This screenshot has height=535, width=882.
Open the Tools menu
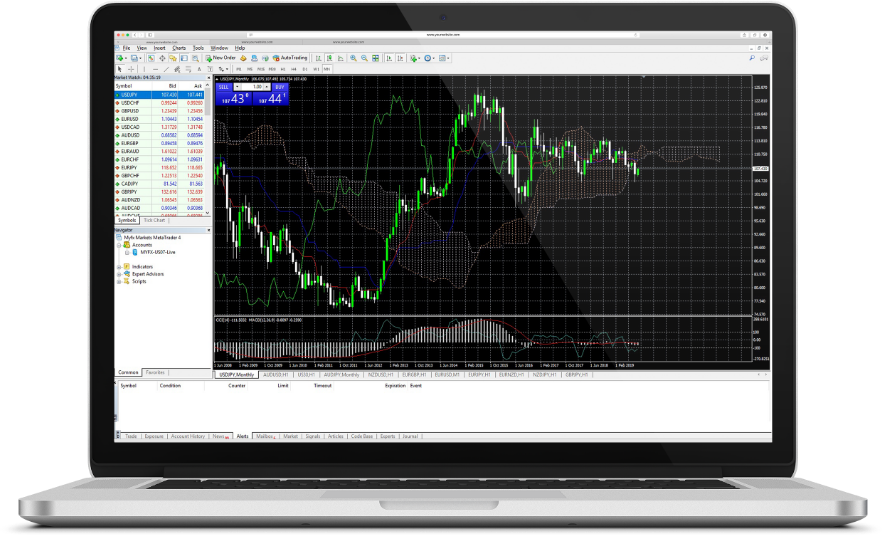[x=198, y=48]
